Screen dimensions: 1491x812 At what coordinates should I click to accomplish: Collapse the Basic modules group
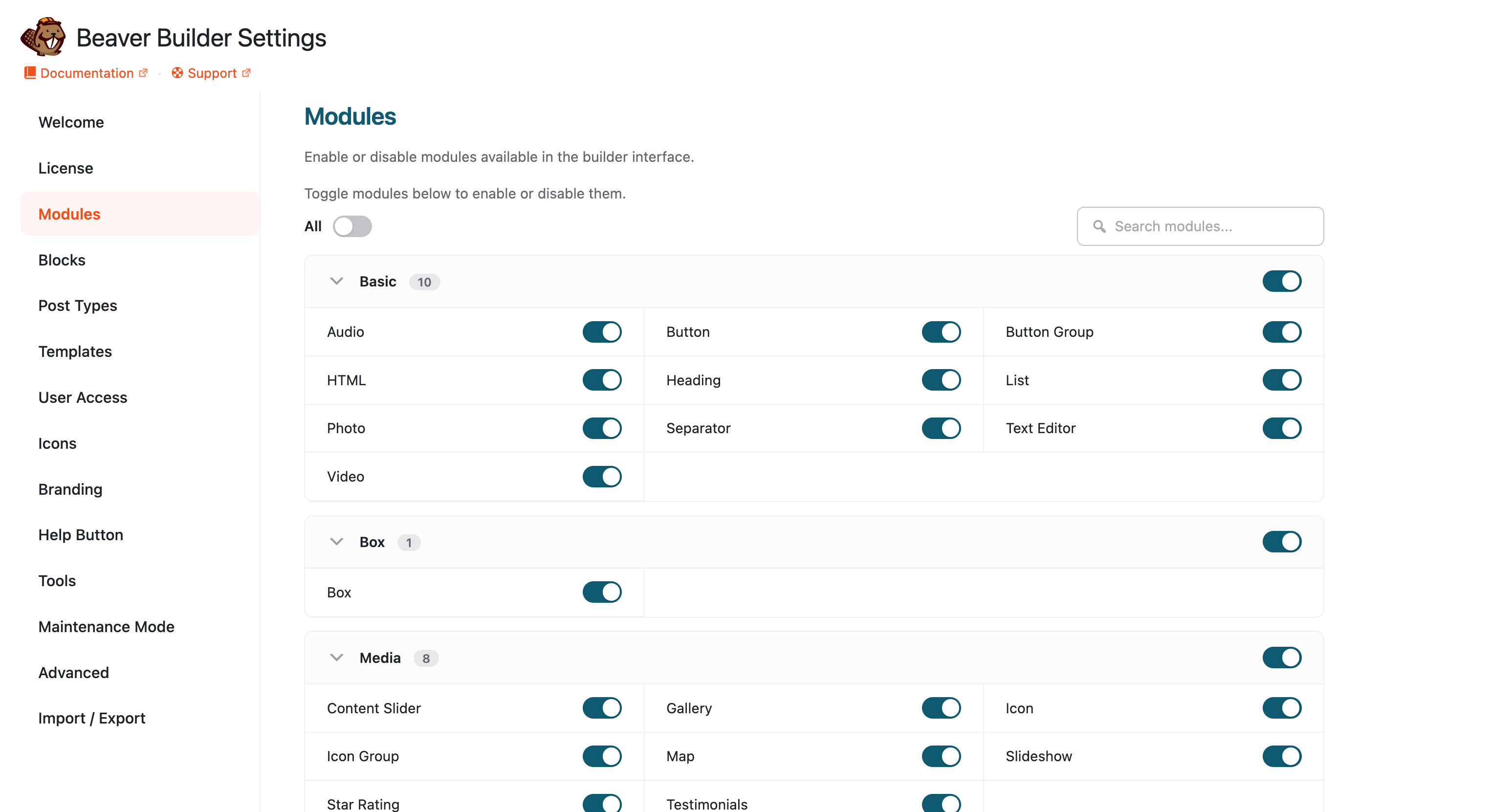(336, 281)
